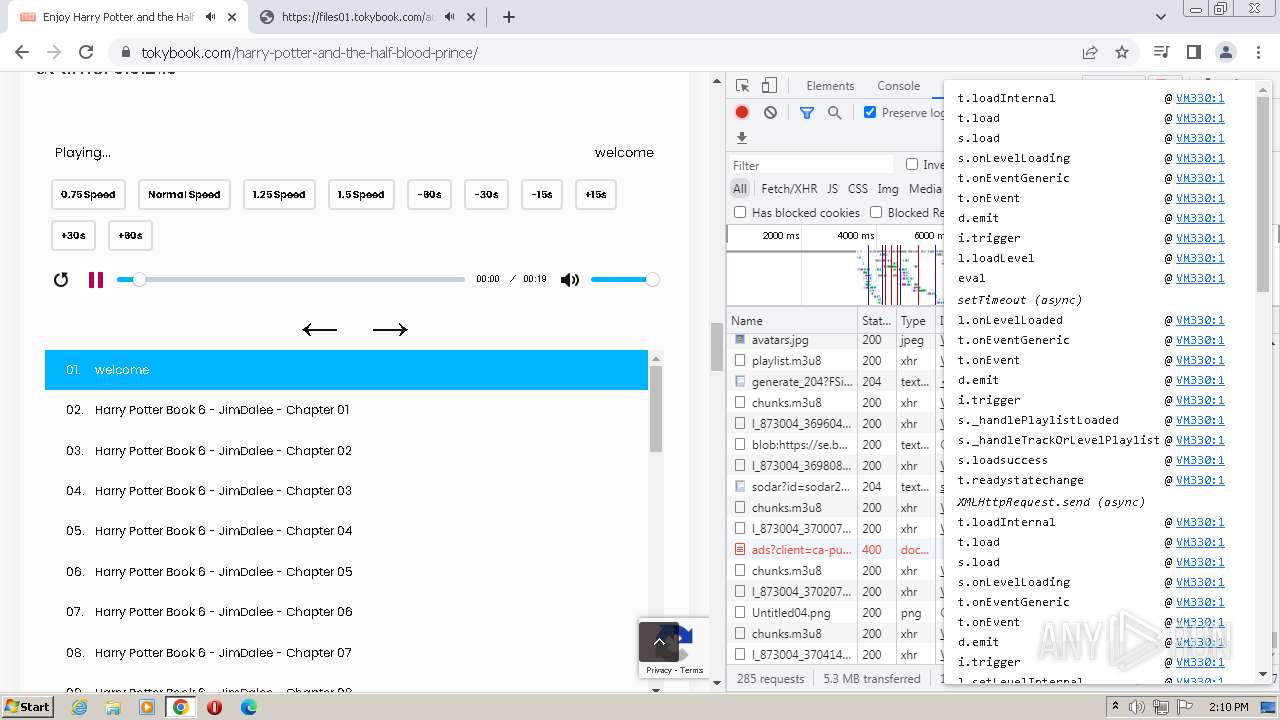Rewind with the -60s button
The width and height of the screenshot is (1280, 720).
[x=430, y=195]
